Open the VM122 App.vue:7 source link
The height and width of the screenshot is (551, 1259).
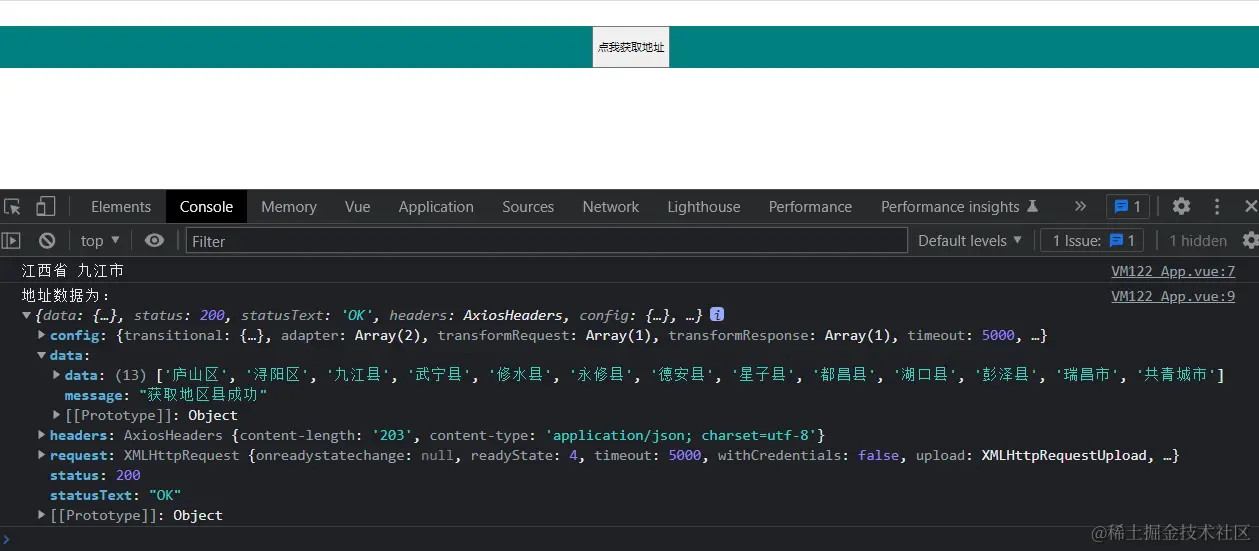[x=1173, y=271]
